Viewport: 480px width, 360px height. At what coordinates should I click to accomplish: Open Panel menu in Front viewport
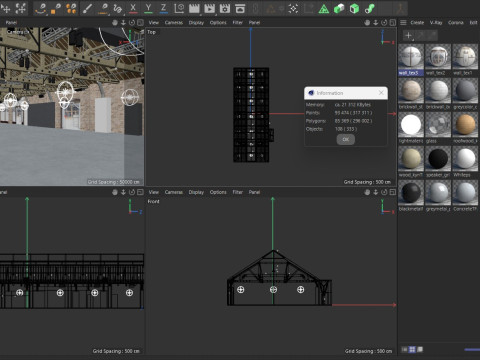254,192
